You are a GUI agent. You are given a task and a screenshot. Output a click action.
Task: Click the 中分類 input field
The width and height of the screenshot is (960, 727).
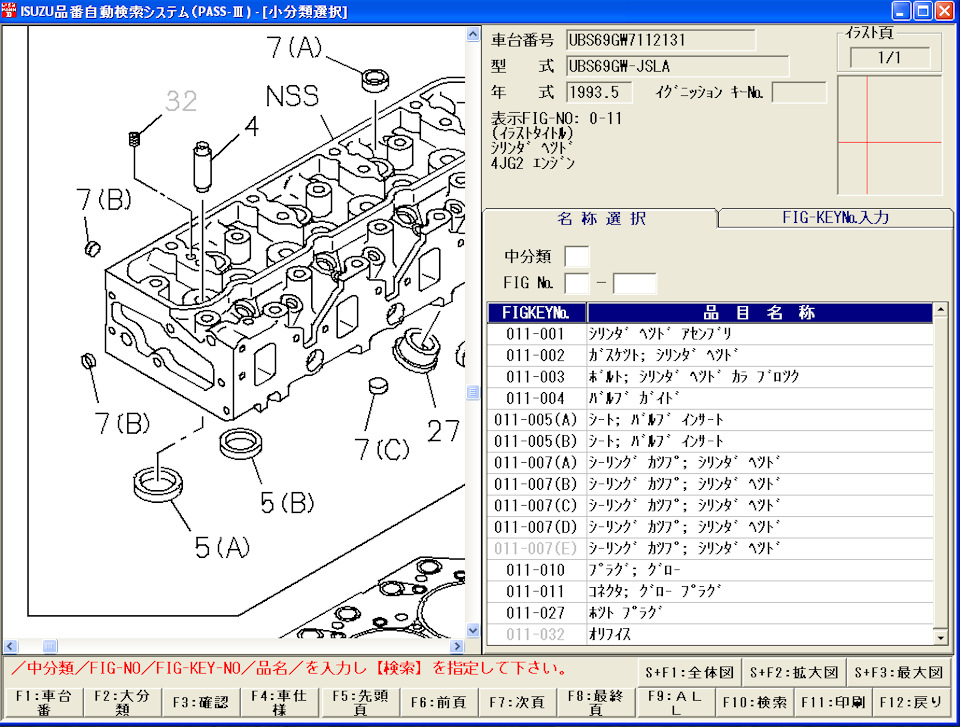point(577,256)
